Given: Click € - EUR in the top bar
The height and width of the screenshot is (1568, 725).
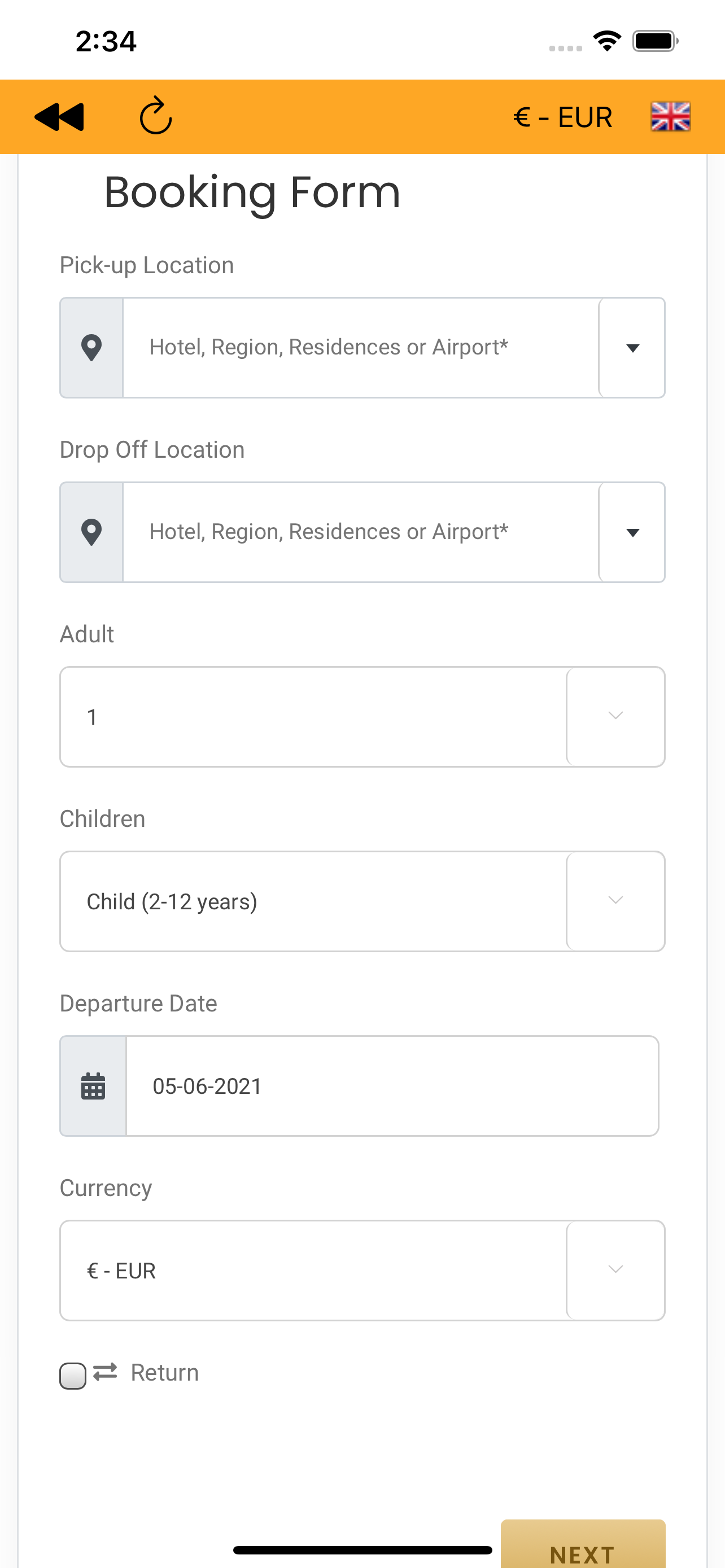Looking at the screenshot, I should 562,117.
